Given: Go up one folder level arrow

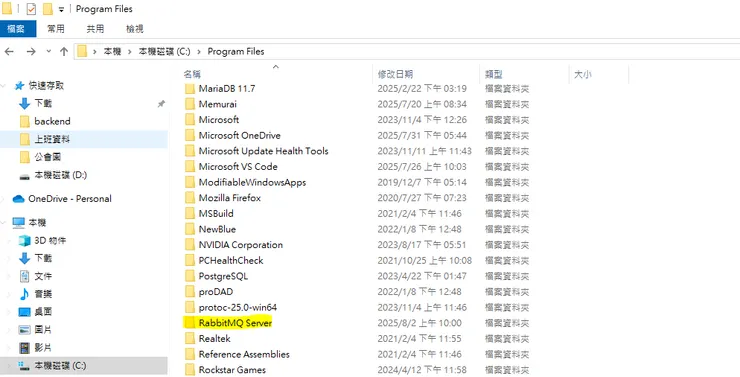Looking at the screenshot, I should click(x=64, y=51).
